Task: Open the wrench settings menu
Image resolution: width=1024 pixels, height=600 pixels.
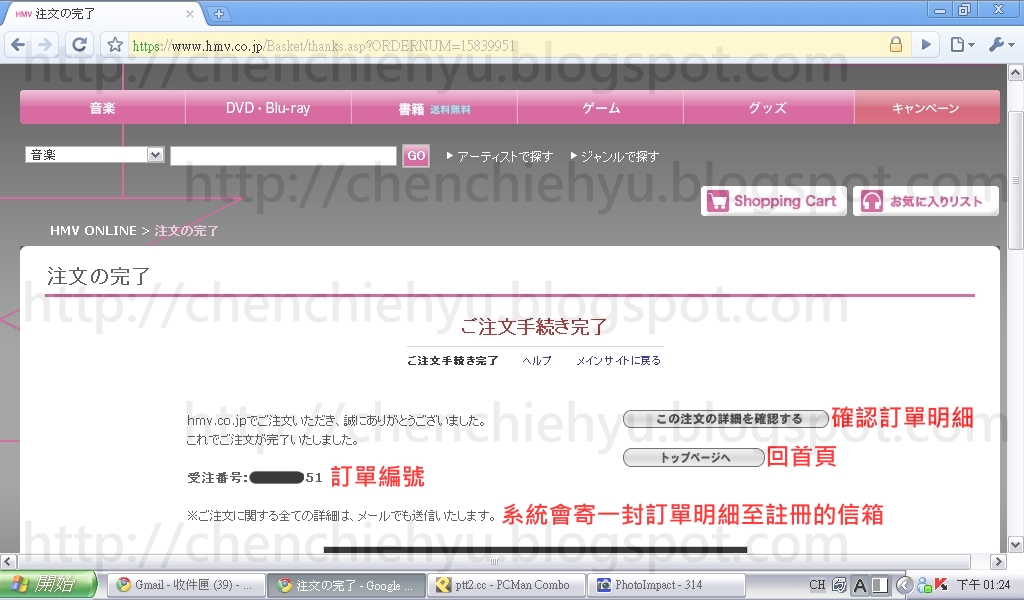Action: (1001, 44)
